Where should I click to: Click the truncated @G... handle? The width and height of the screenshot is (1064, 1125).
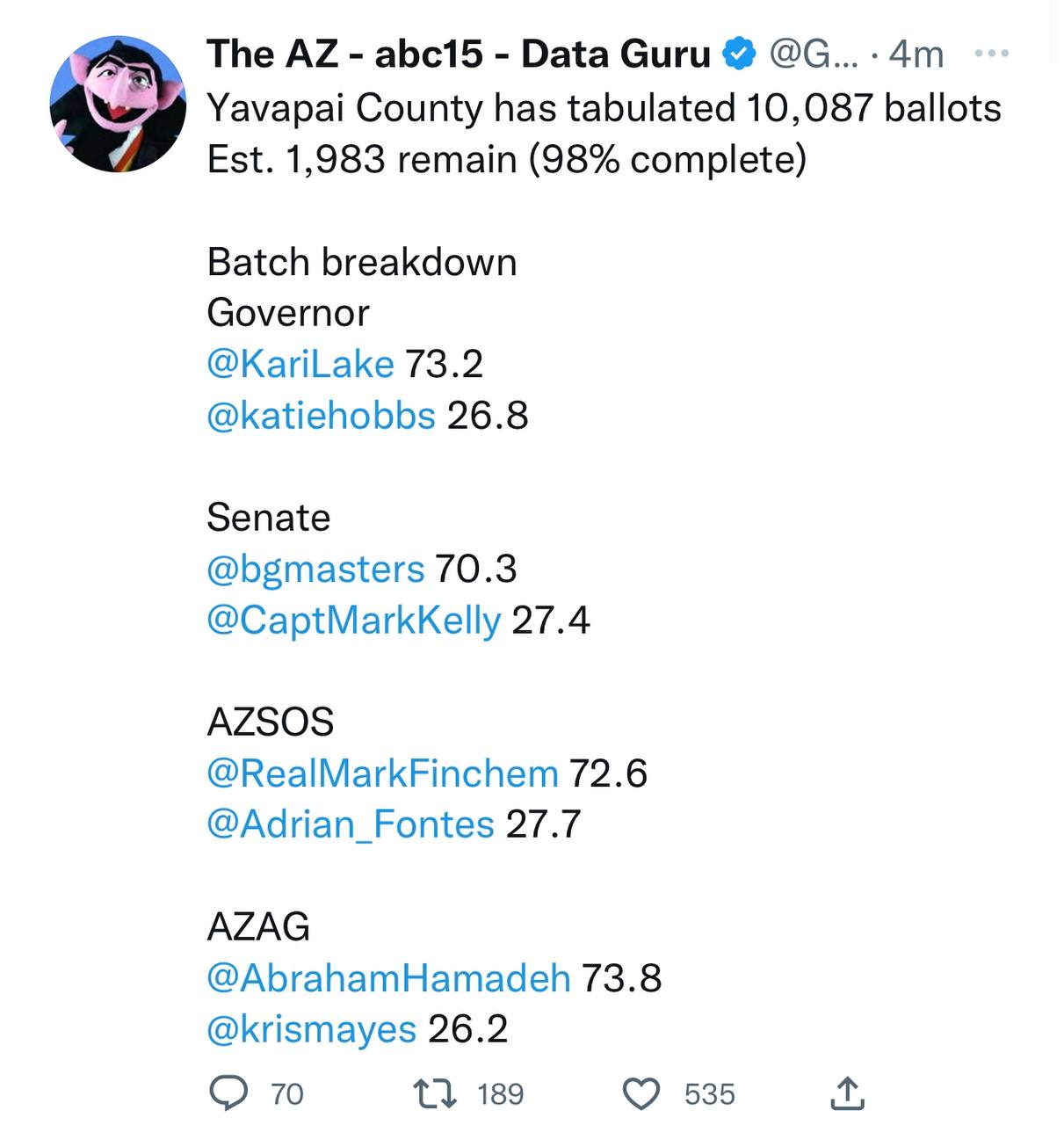pos(814,54)
